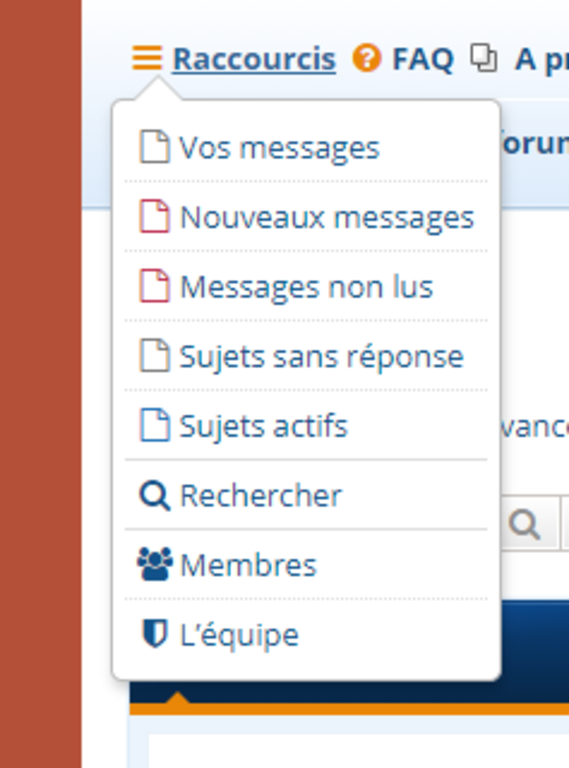Click the blue page icon beside Sujets actifs
This screenshot has height=768, width=569.
click(155, 425)
